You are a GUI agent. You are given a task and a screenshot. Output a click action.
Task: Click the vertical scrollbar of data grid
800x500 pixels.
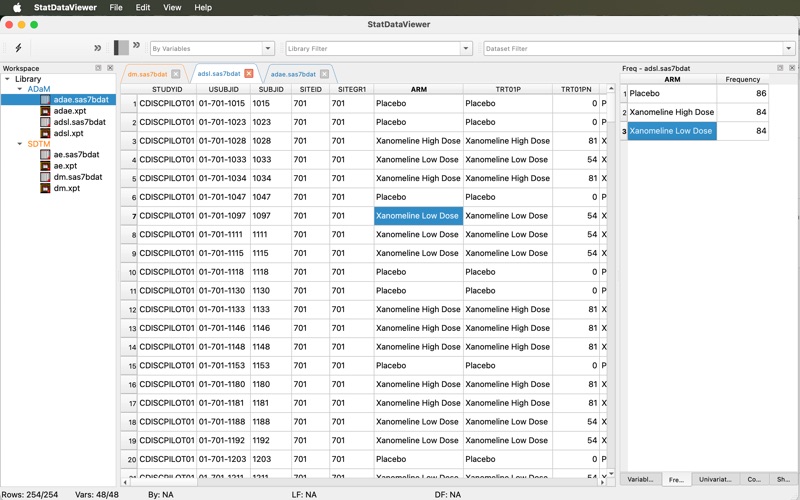(x=611, y=281)
